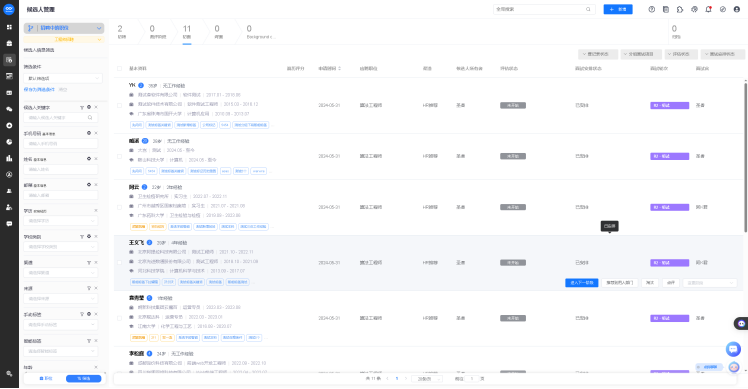Open the chat bubbles icon in sidebar
748x389 pixels.
(x=9, y=109)
